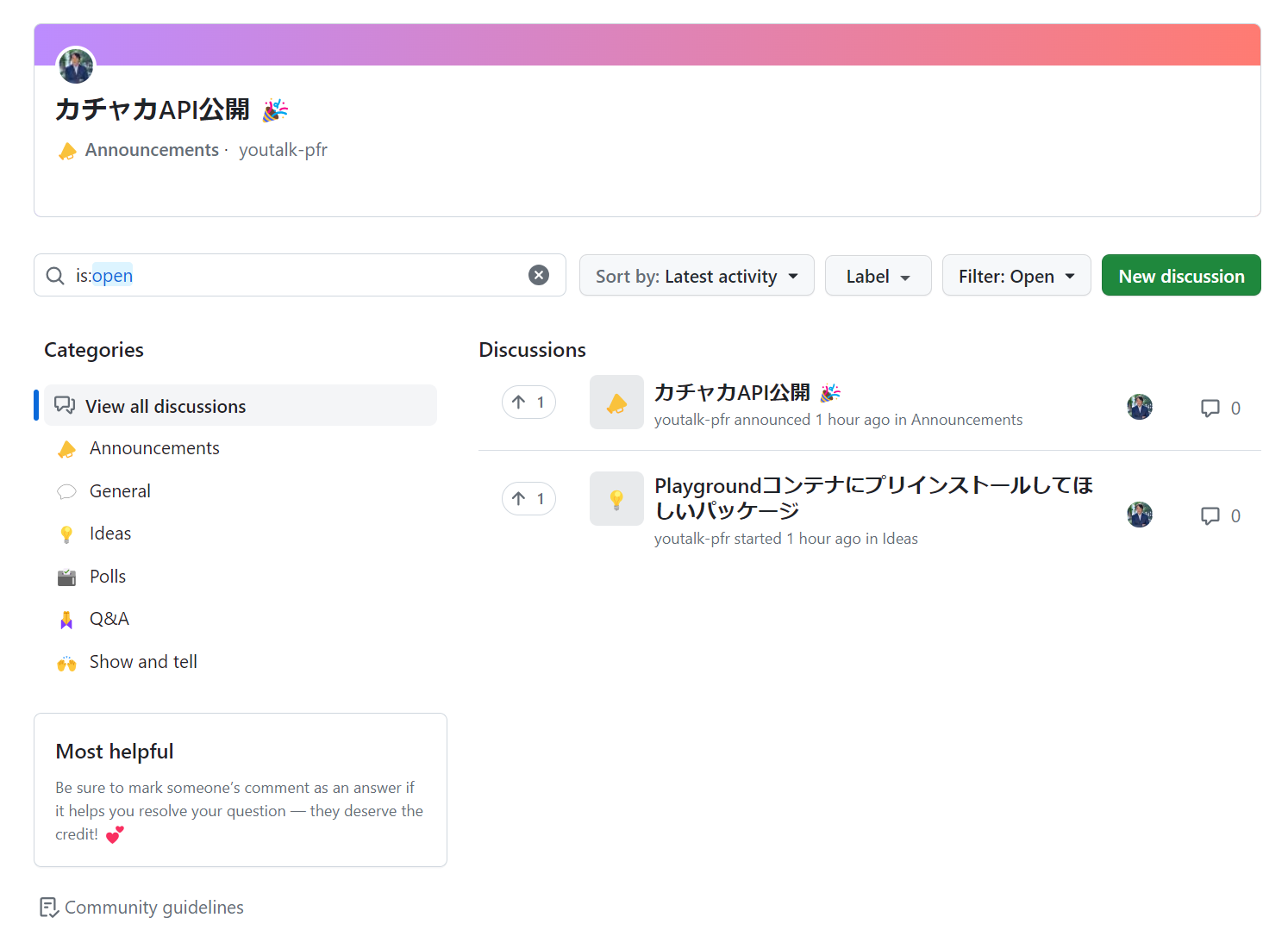Expand the Label filter dropdown
This screenshot has width=1288, height=930.
coord(878,276)
